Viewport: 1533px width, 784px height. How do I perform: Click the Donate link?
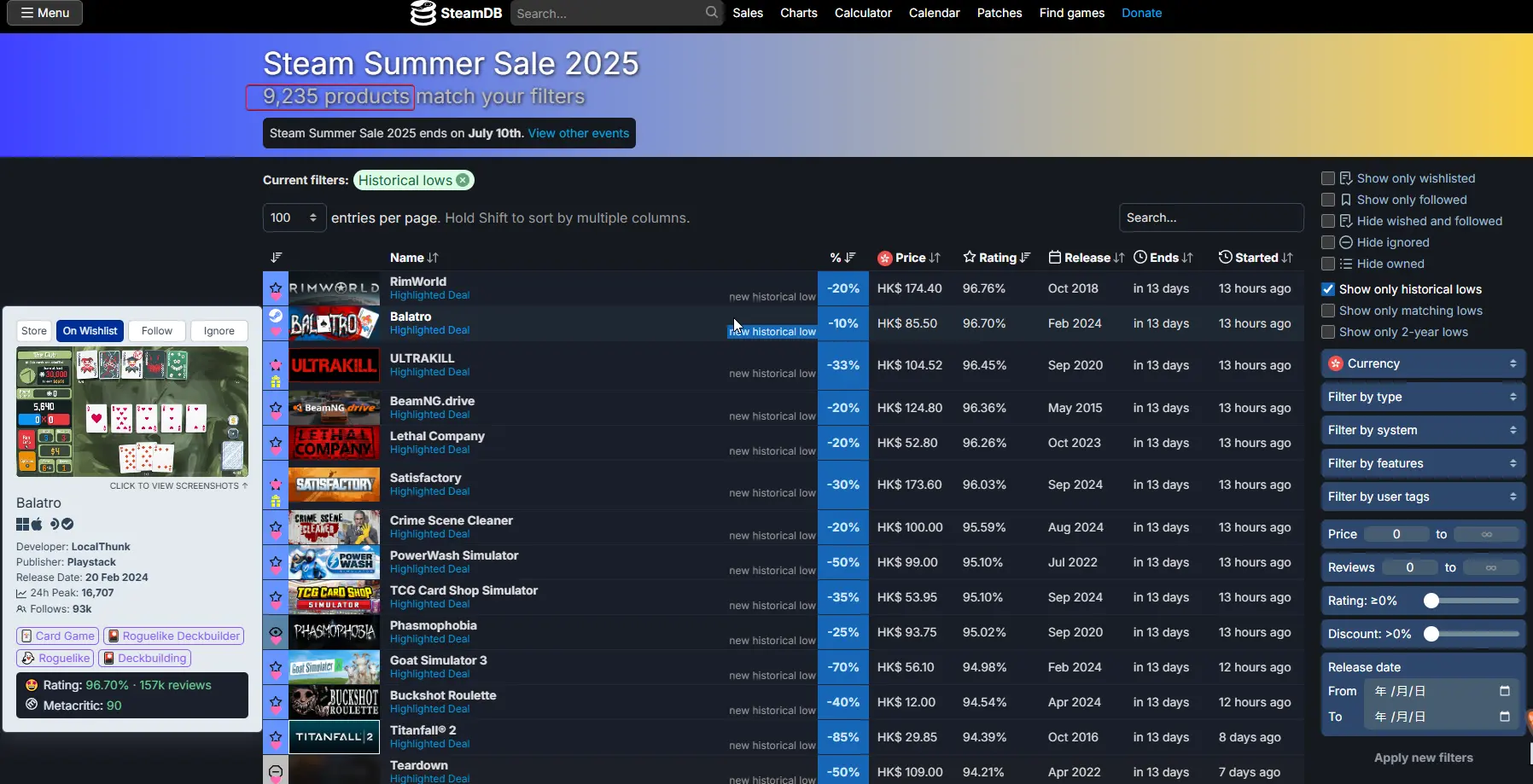pyautogui.click(x=1142, y=13)
